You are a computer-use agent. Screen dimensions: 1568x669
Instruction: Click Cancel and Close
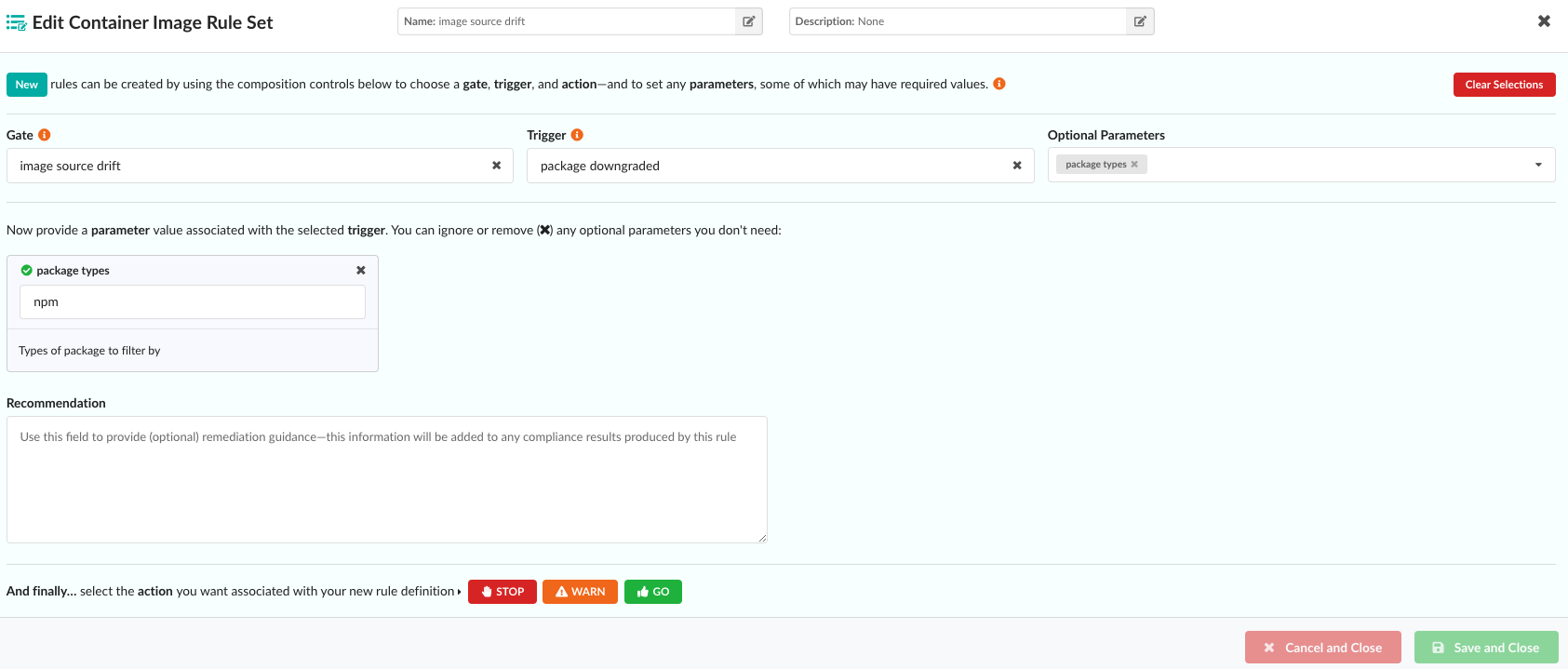[1322, 648]
